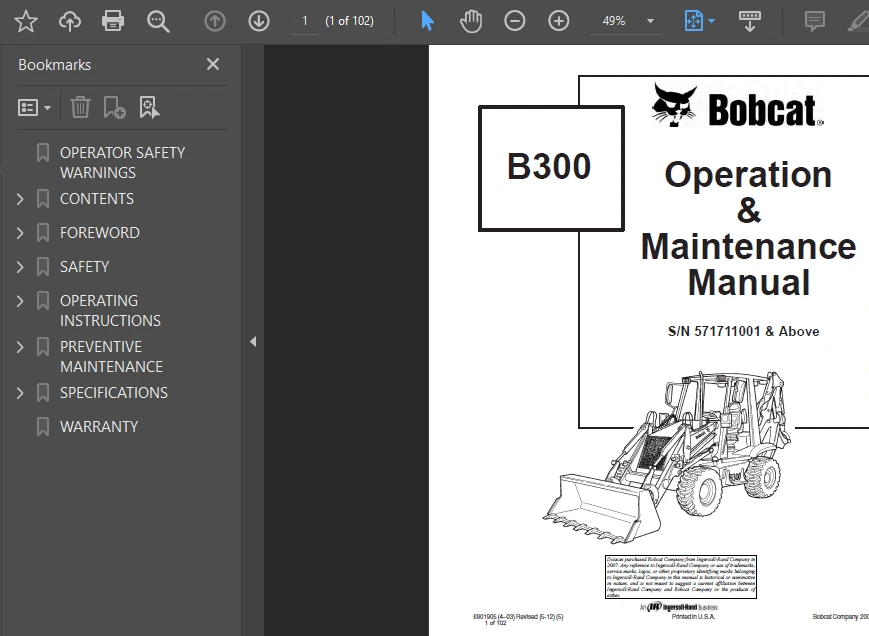The width and height of the screenshot is (869, 636).
Task: Click the page number input field
Action: coord(304,20)
